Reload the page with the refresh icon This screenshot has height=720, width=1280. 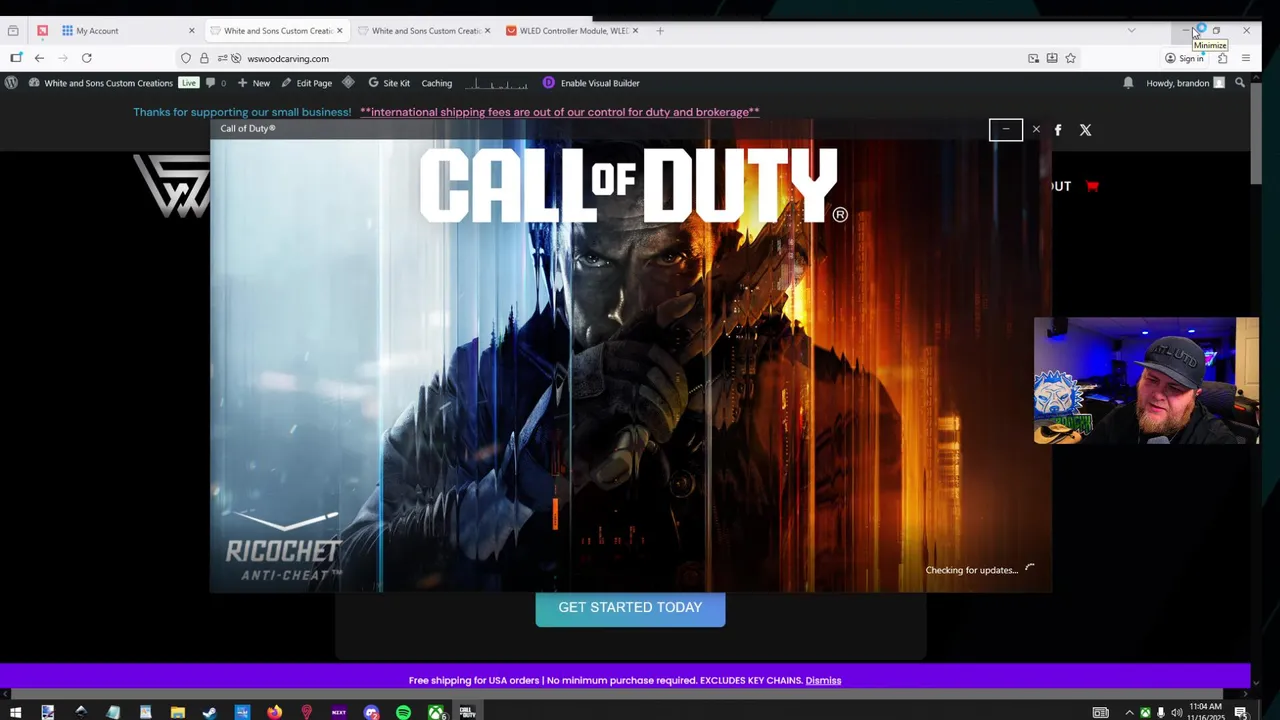pyautogui.click(x=86, y=58)
